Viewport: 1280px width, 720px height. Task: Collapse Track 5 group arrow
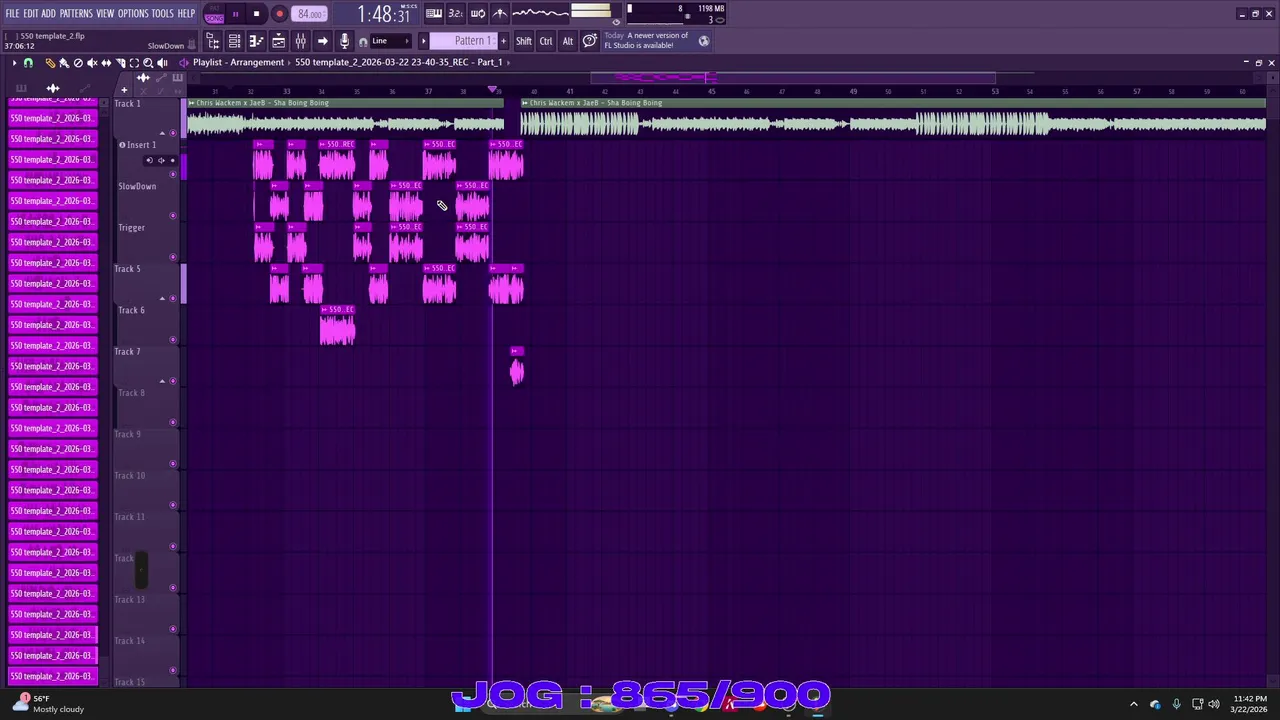pos(162,298)
